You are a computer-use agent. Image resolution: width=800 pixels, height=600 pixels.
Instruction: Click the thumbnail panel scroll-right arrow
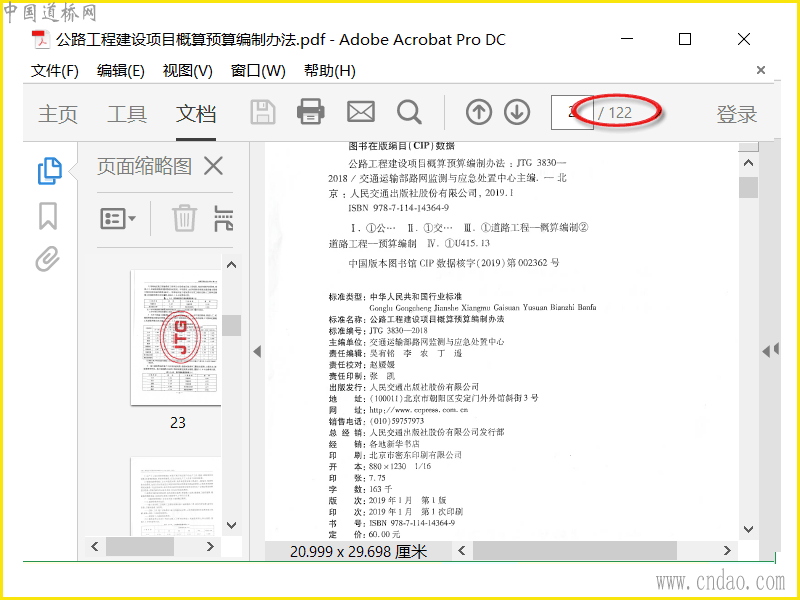pyautogui.click(x=210, y=546)
